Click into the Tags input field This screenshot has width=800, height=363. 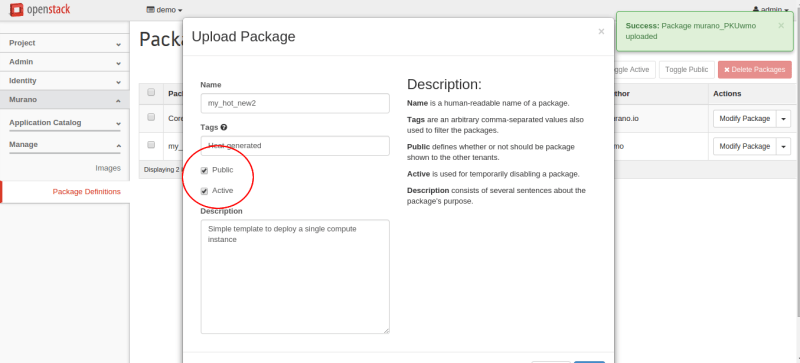[295, 146]
